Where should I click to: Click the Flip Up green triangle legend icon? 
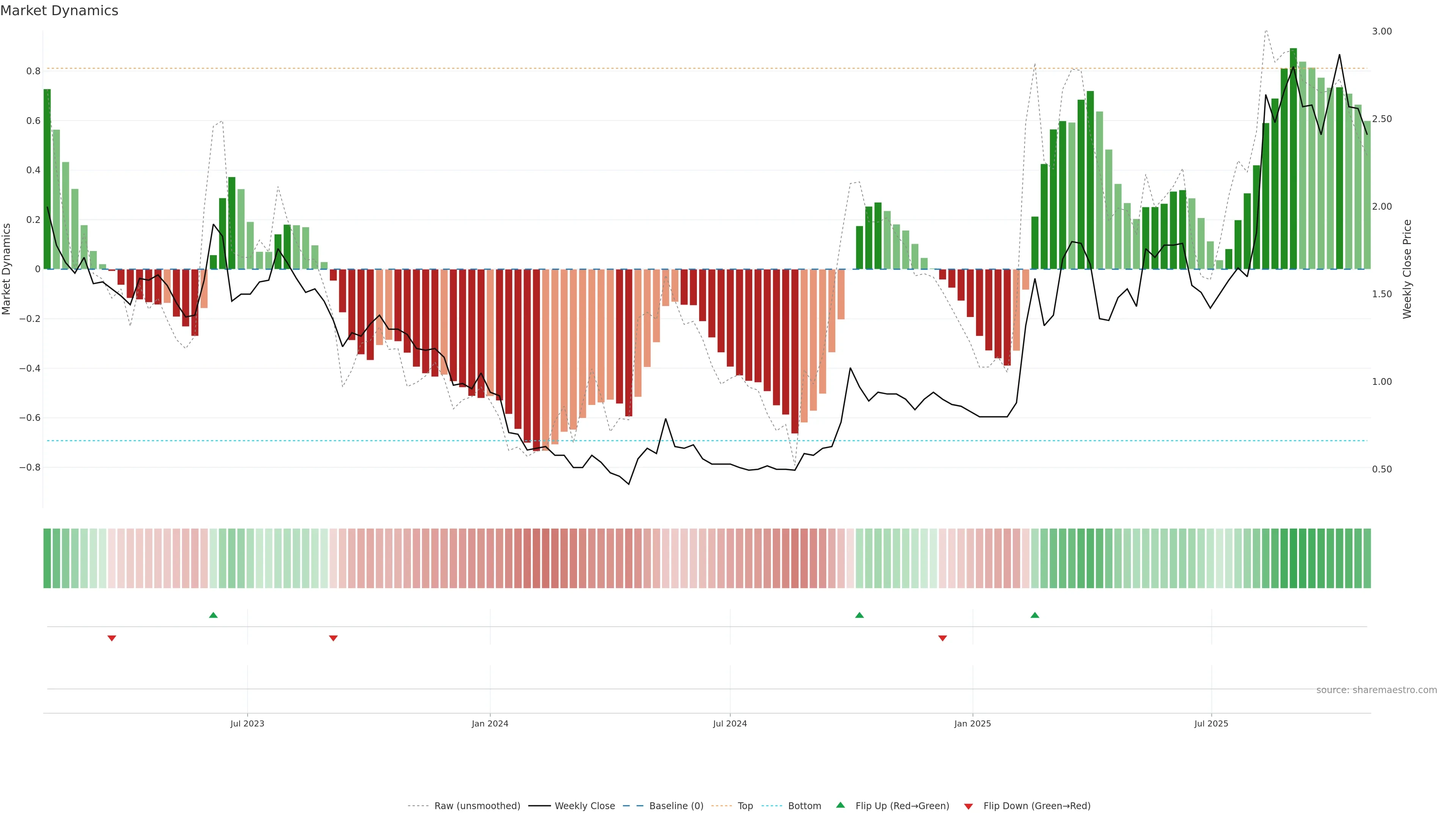pyautogui.click(x=841, y=805)
